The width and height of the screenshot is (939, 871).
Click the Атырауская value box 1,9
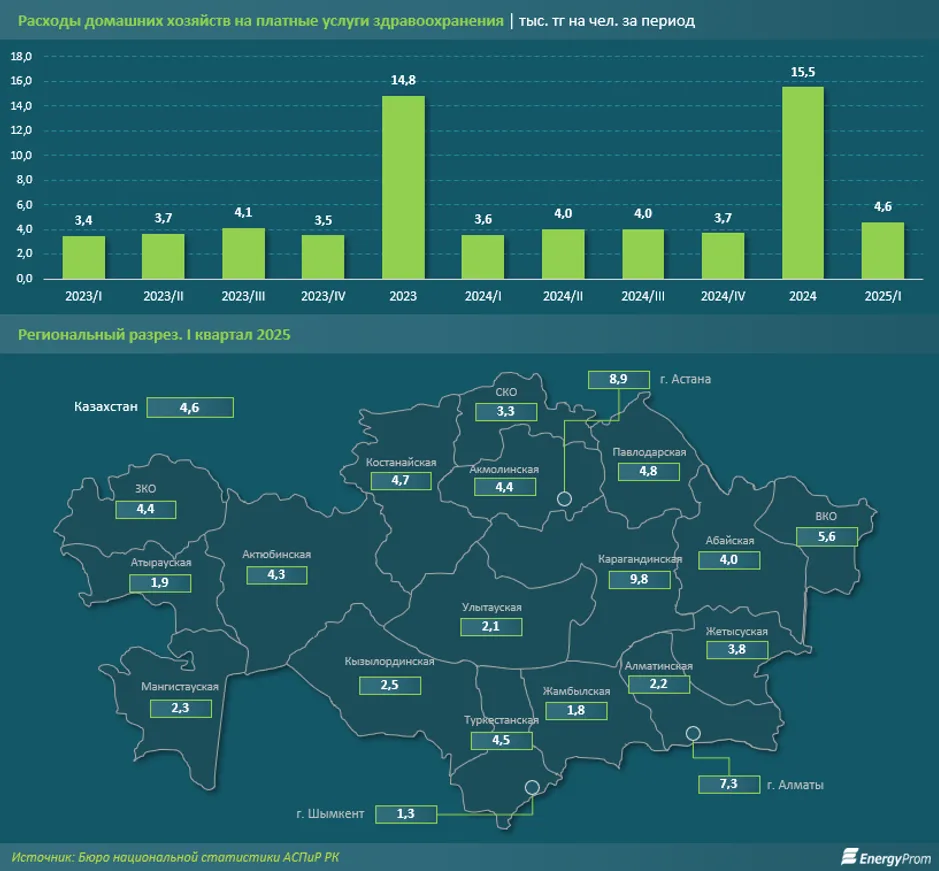pyautogui.click(x=160, y=583)
